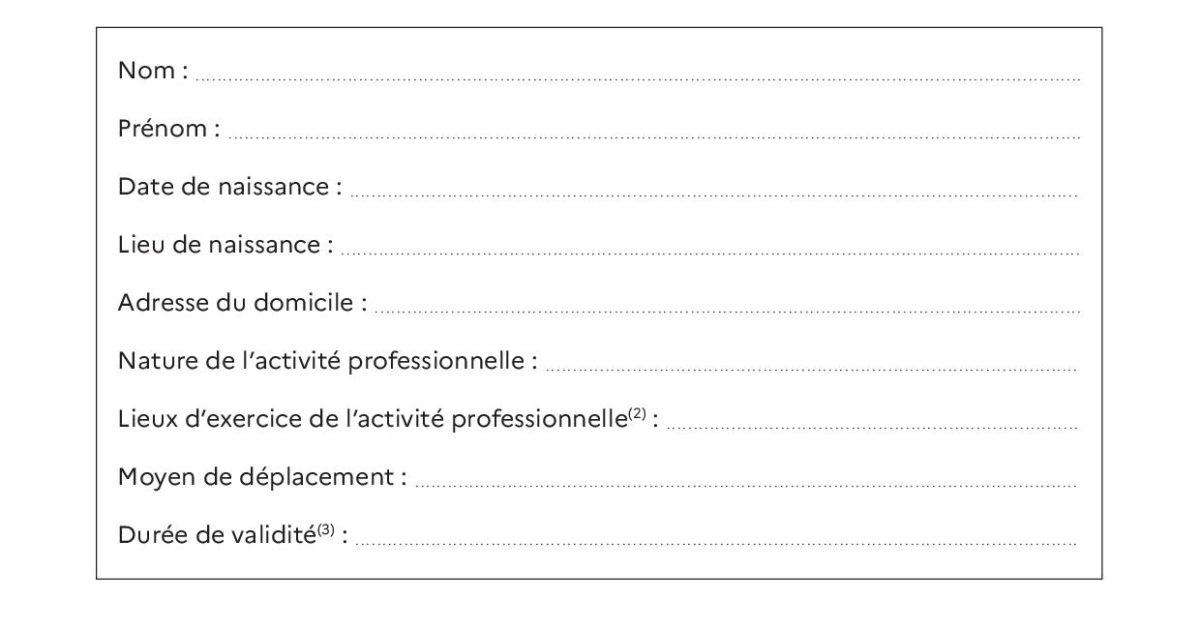Click the Durée de validité dotted line
Screen dimensions: 1200x630
(x=716, y=544)
